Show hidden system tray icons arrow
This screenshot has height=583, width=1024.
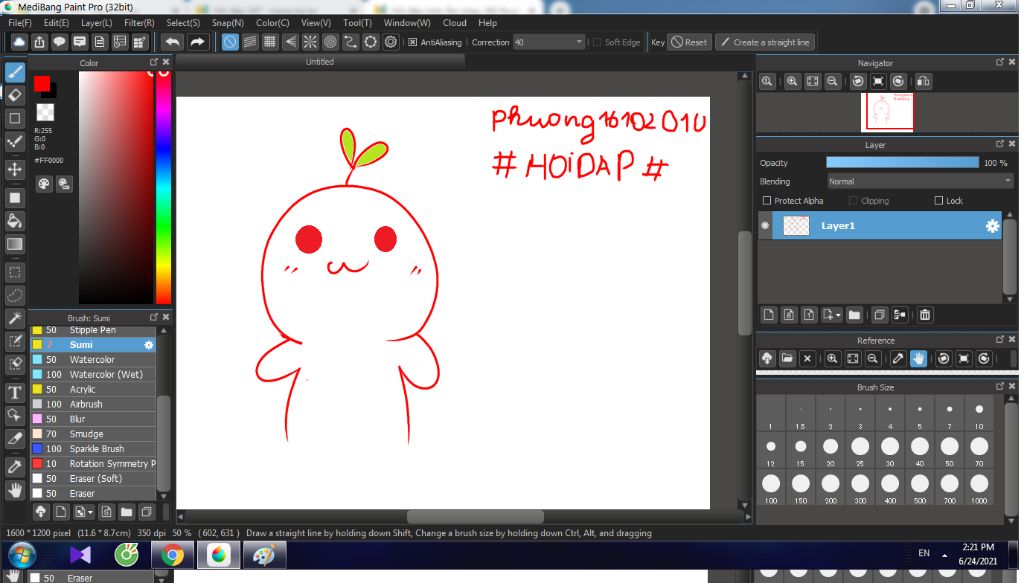pyautogui.click(x=944, y=556)
